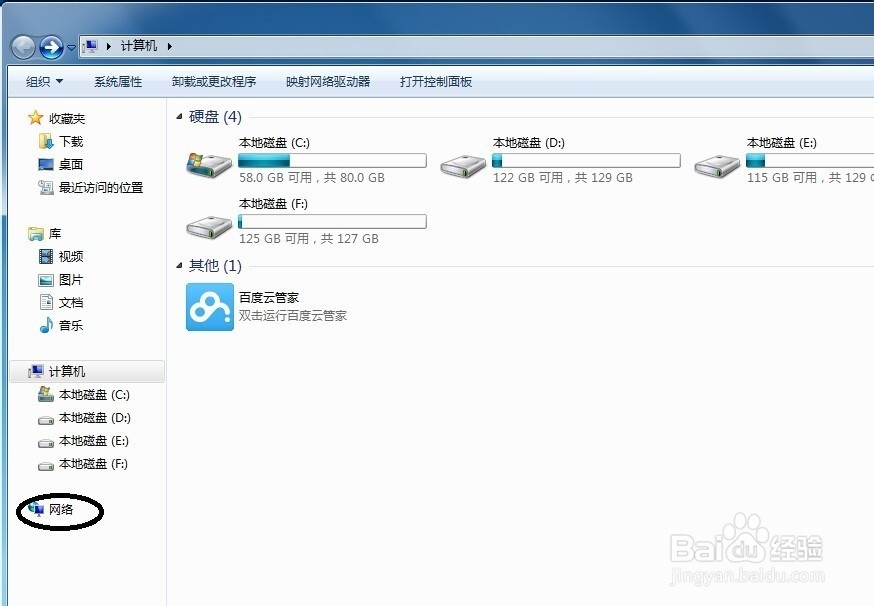Collapse the 其他 (1) section
The height and width of the screenshot is (606, 874).
coord(177,266)
